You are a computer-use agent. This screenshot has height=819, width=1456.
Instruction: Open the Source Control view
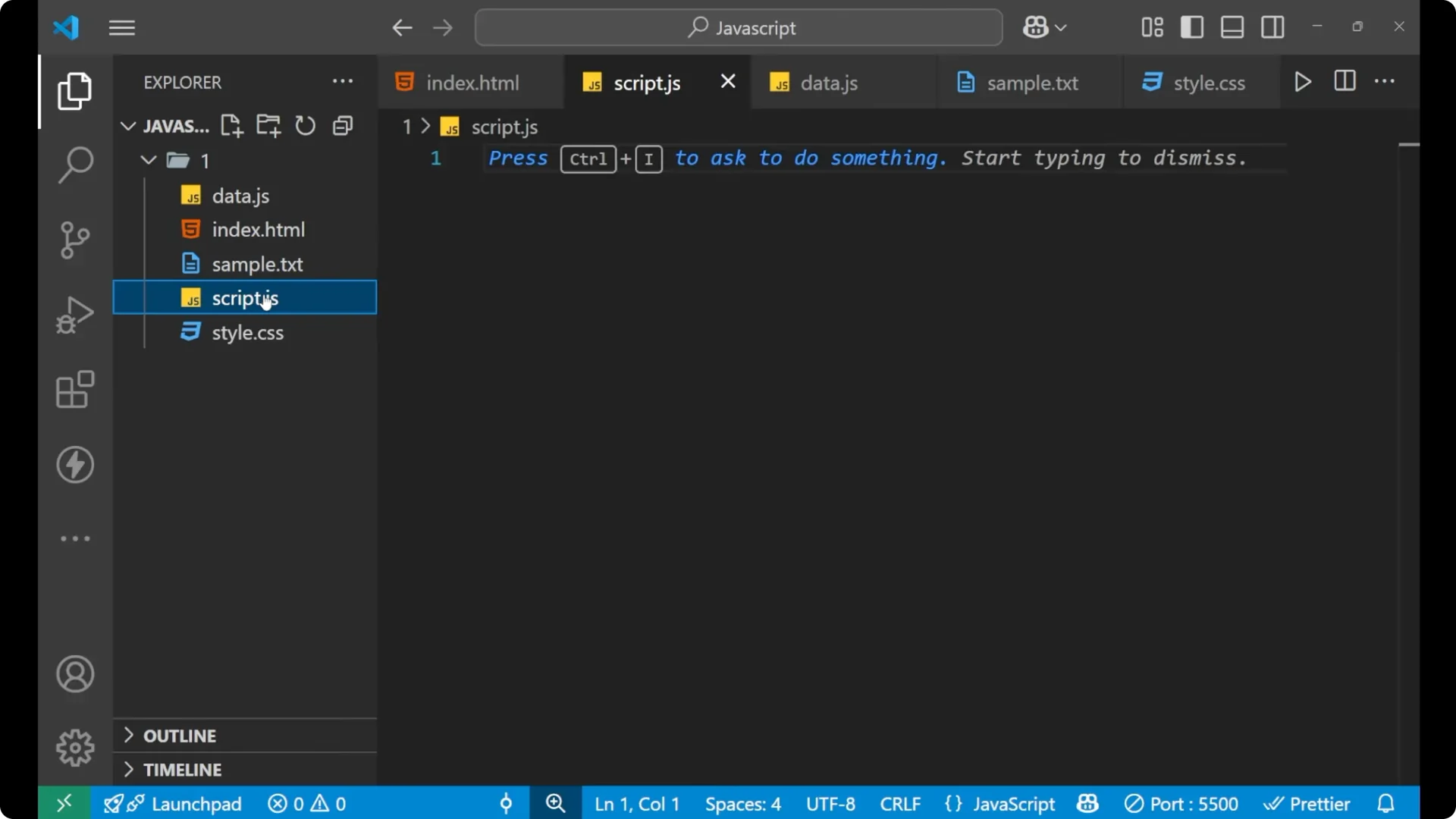(x=74, y=240)
